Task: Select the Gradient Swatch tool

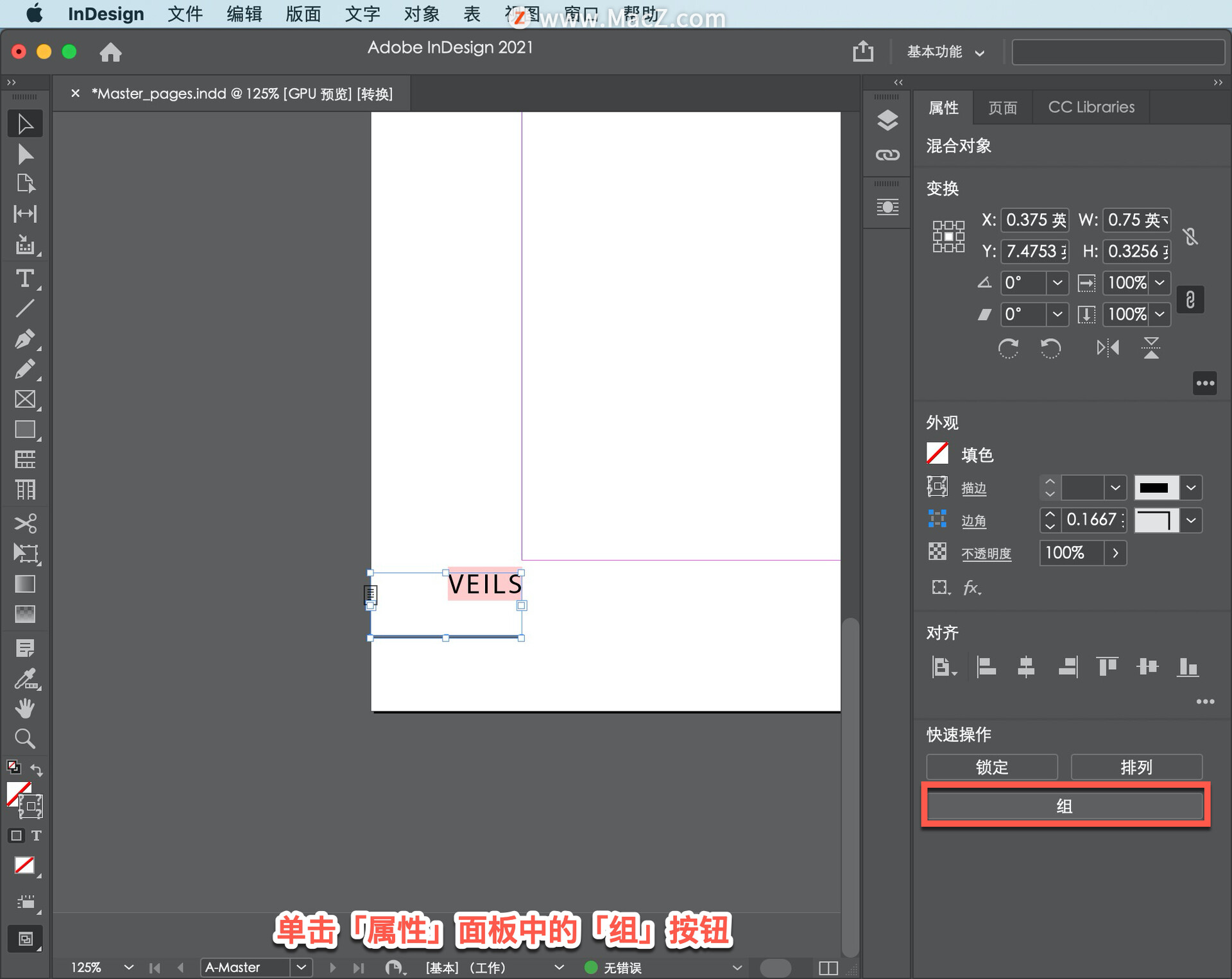Action: 25,584
